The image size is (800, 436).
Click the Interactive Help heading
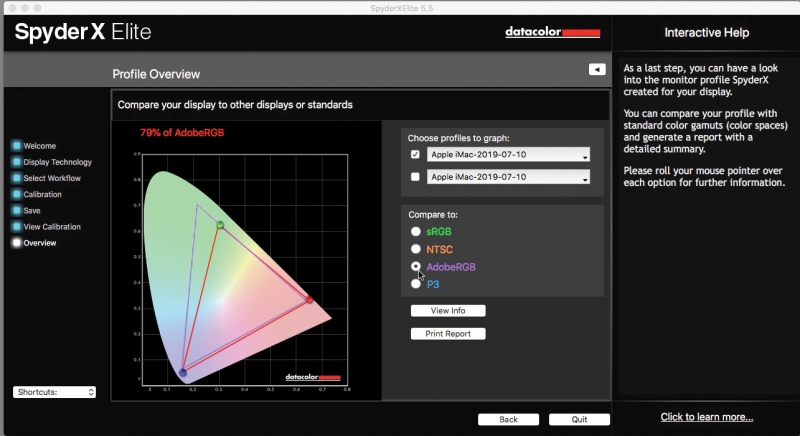coord(707,33)
